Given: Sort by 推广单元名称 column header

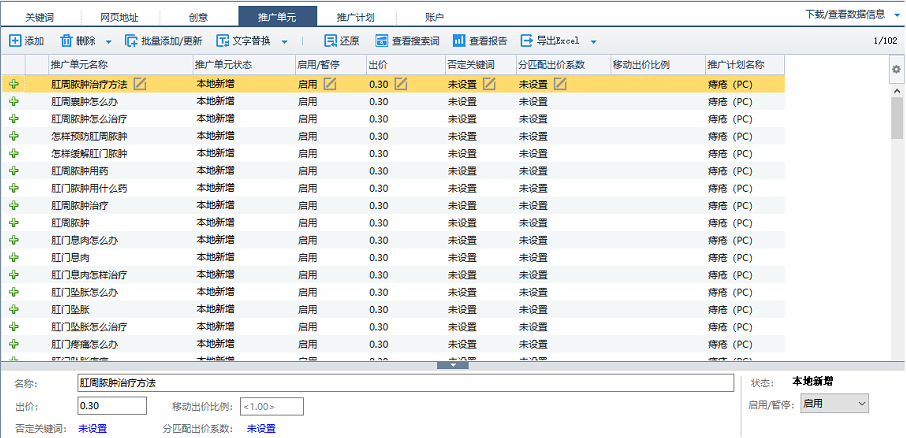Looking at the screenshot, I should point(120,65).
